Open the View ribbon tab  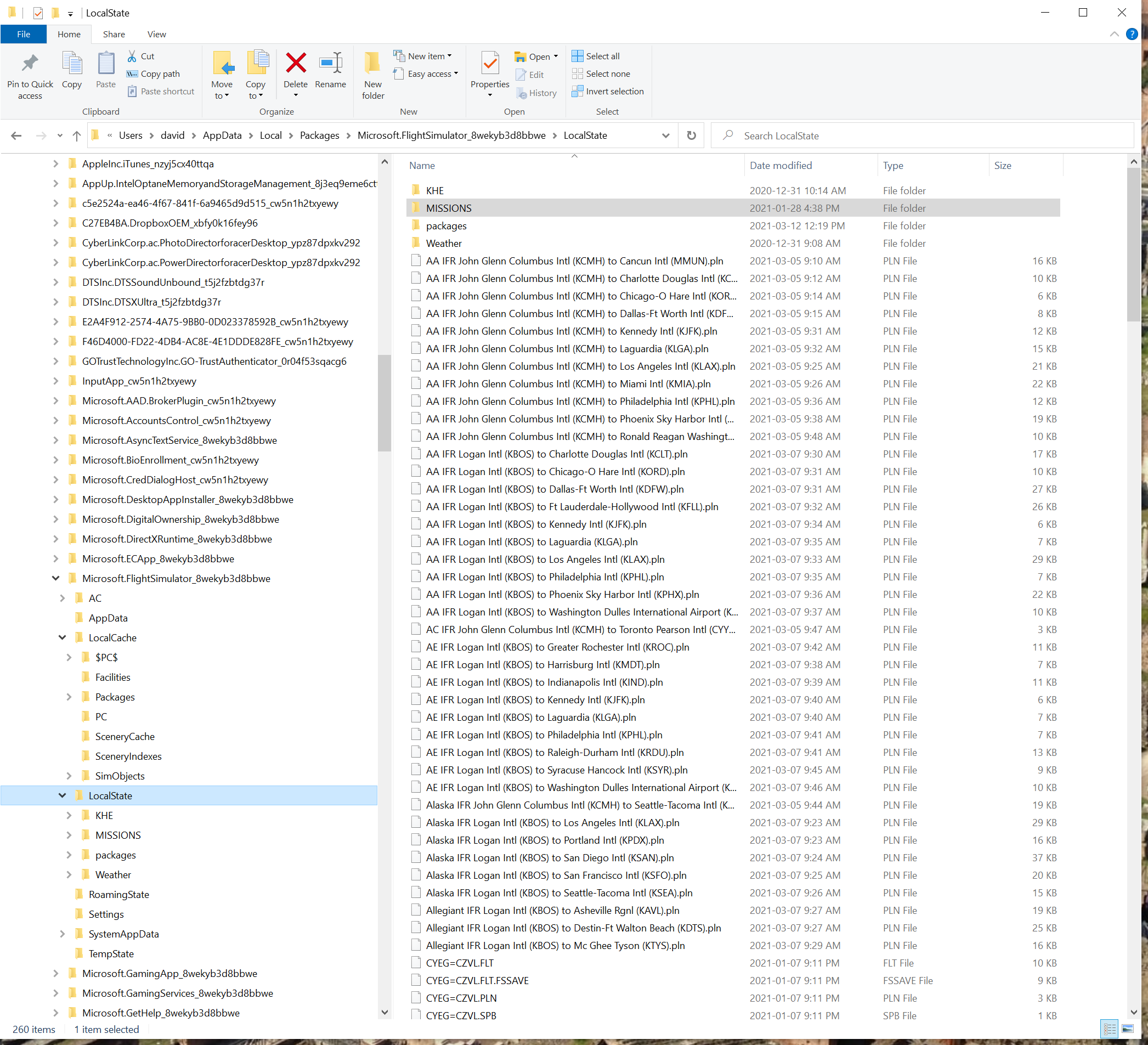click(x=157, y=34)
